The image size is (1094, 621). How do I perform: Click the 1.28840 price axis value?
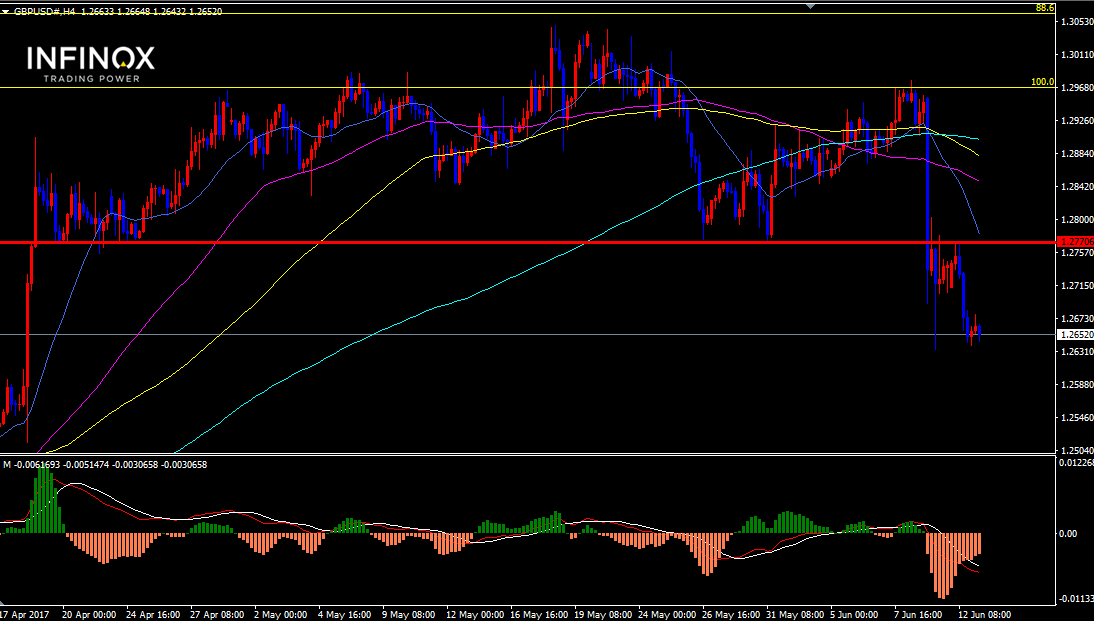(x=1077, y=154)
